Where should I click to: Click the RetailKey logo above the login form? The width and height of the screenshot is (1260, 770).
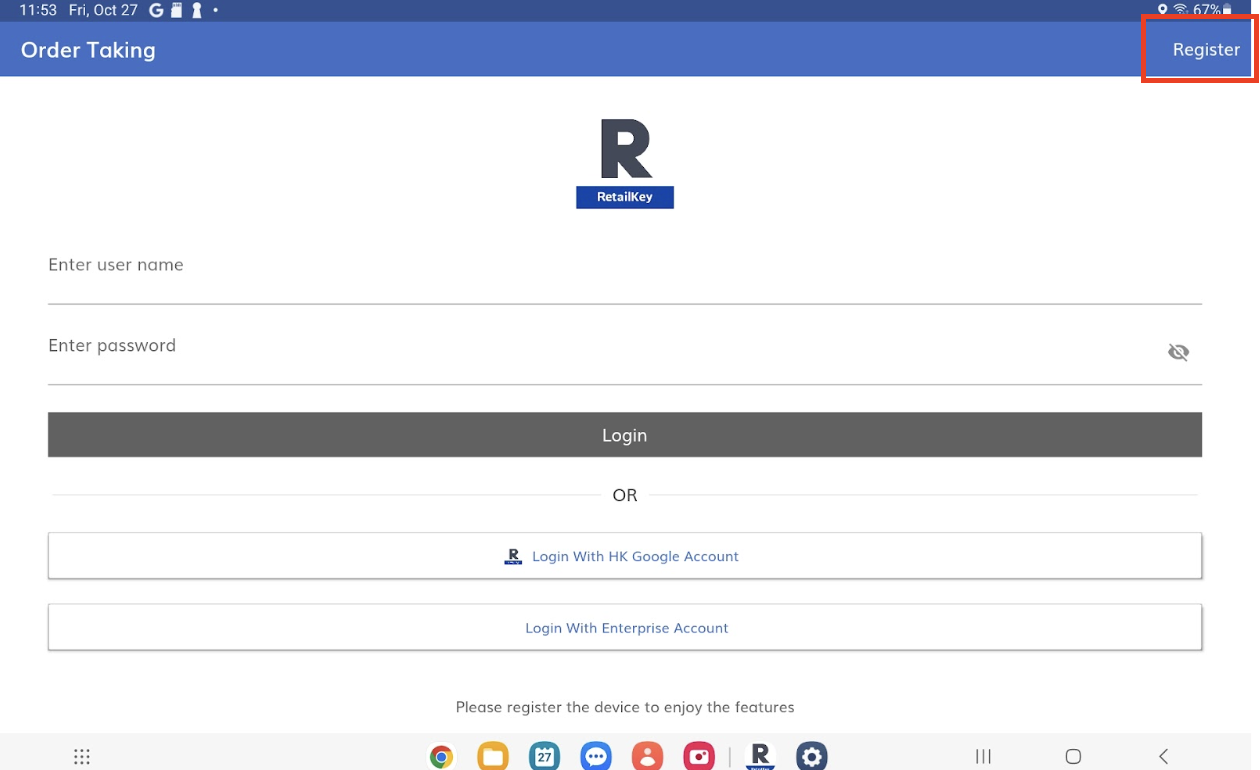pyautogui.click(x=624, y=160)
